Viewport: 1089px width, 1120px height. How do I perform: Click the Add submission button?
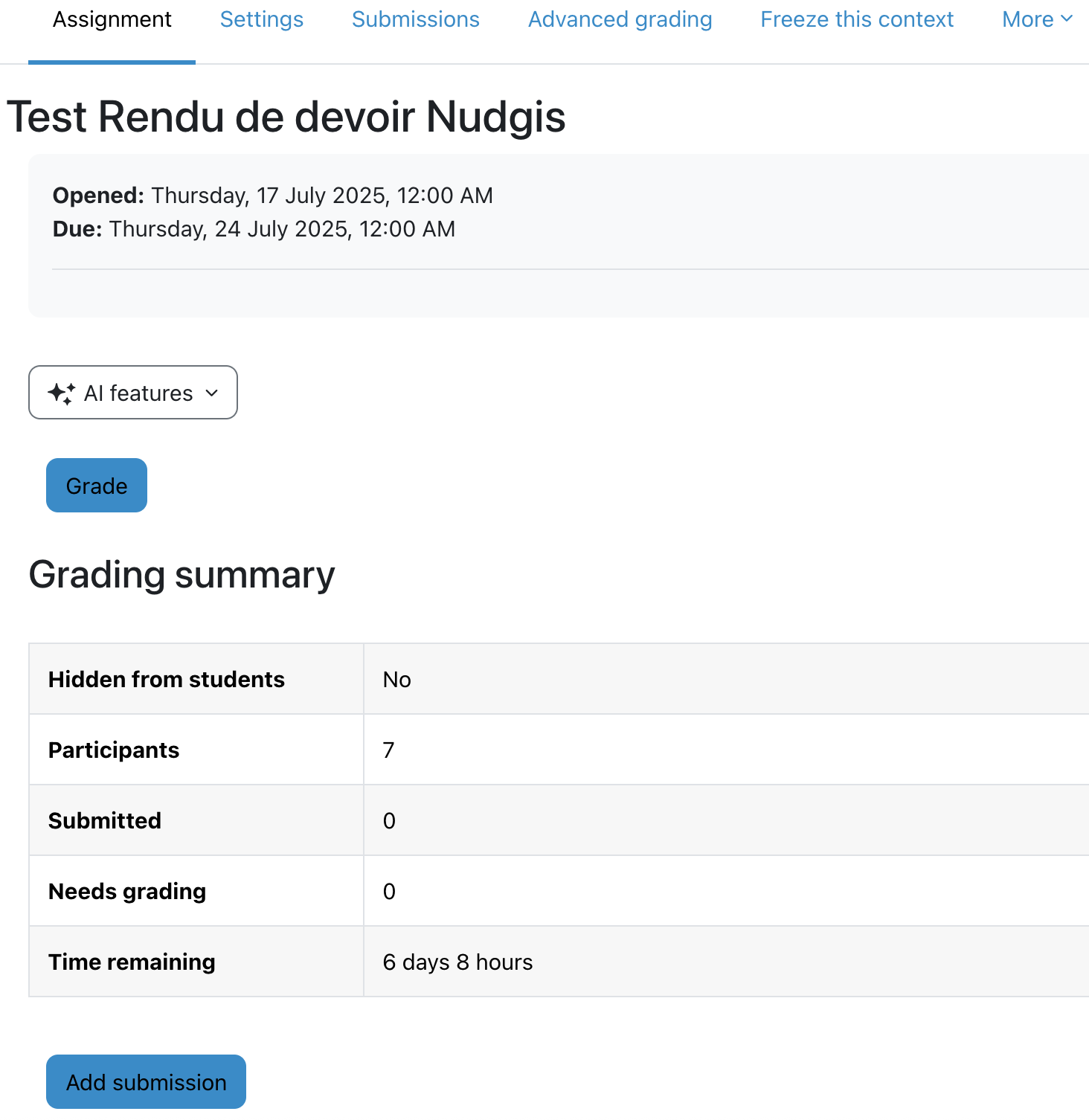[x=146, y=1082]
